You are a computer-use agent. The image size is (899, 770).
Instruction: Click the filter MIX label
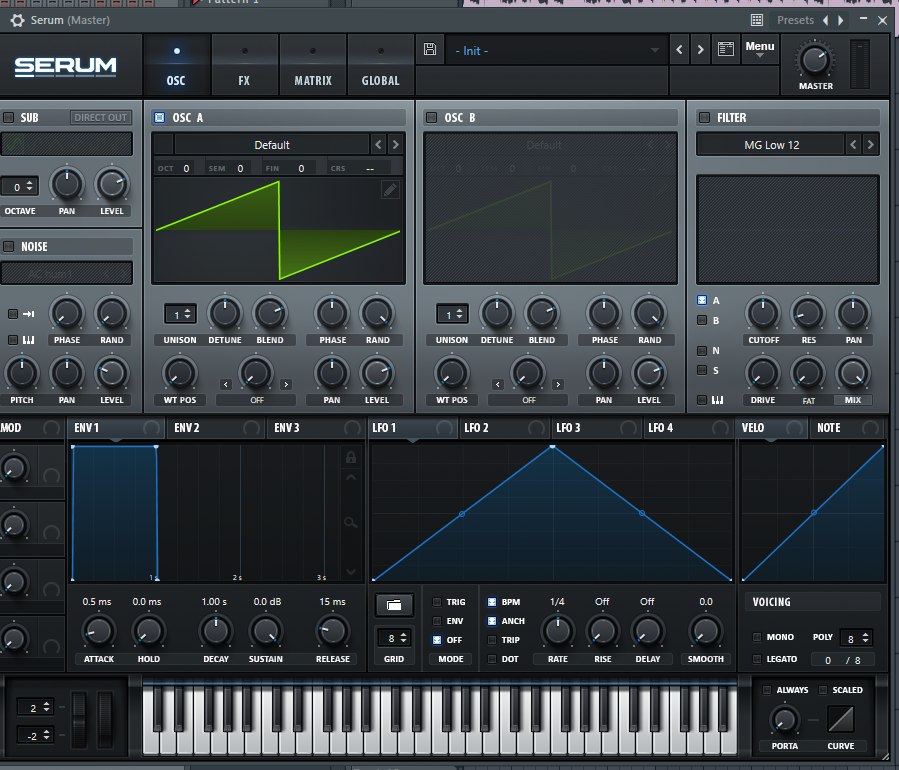point(853,400)
